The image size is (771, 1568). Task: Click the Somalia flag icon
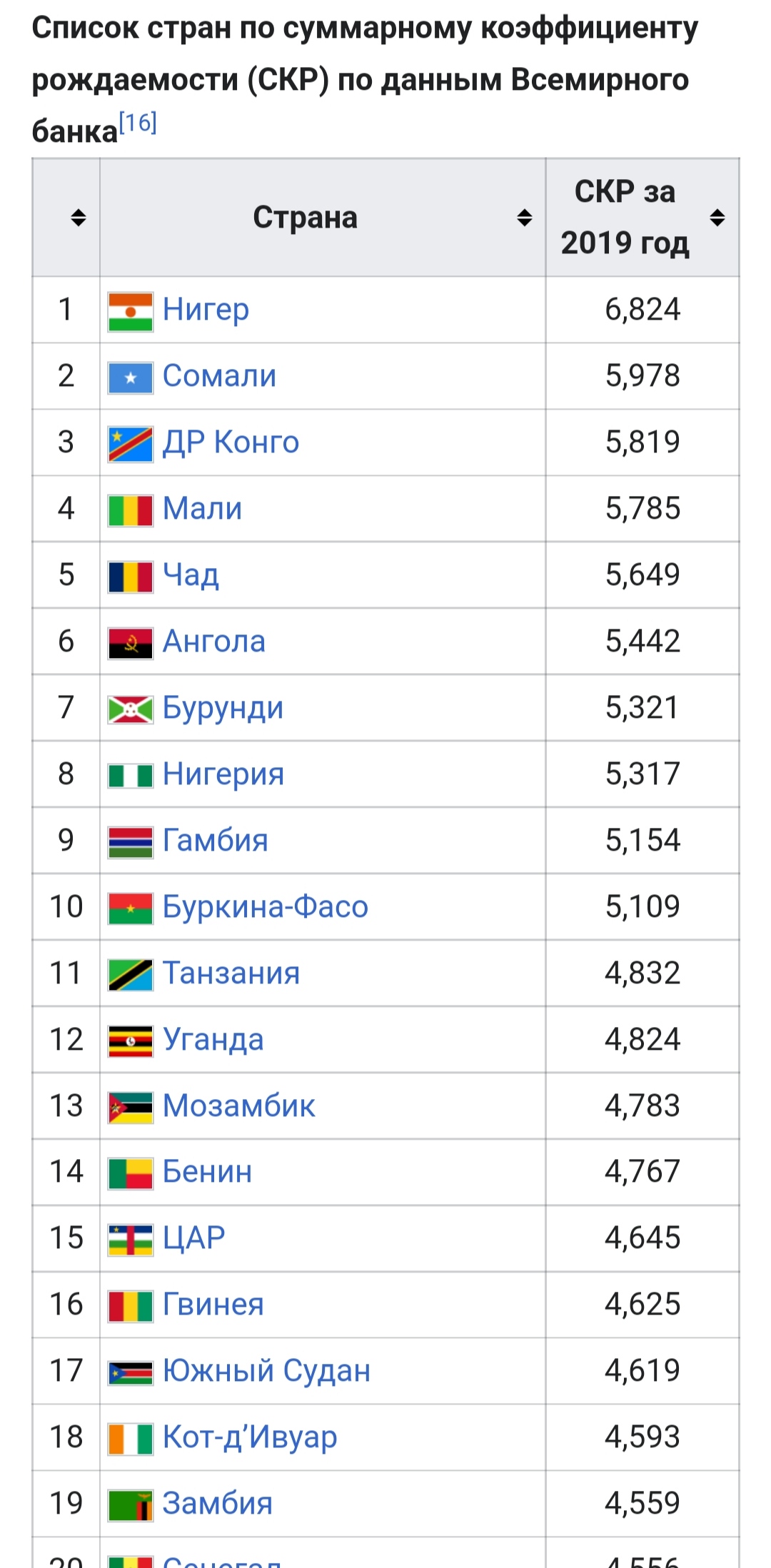pyautogui.click(x=130, y=378)
